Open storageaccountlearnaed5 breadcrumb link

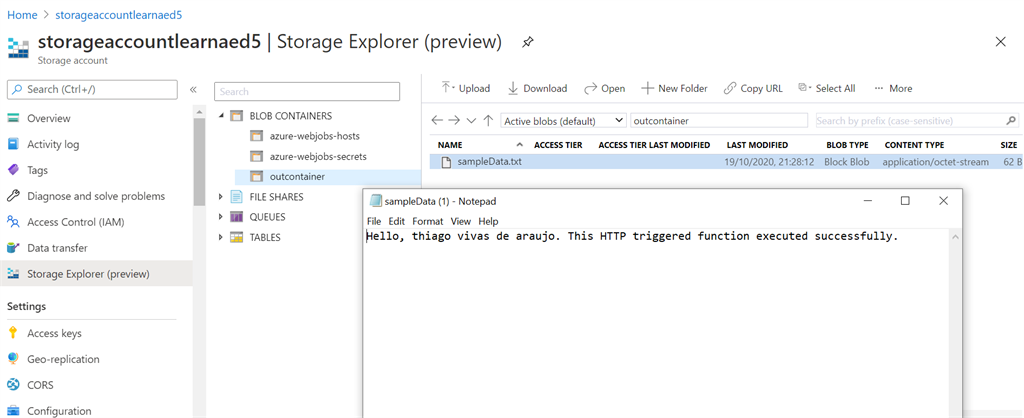(118, 14)
